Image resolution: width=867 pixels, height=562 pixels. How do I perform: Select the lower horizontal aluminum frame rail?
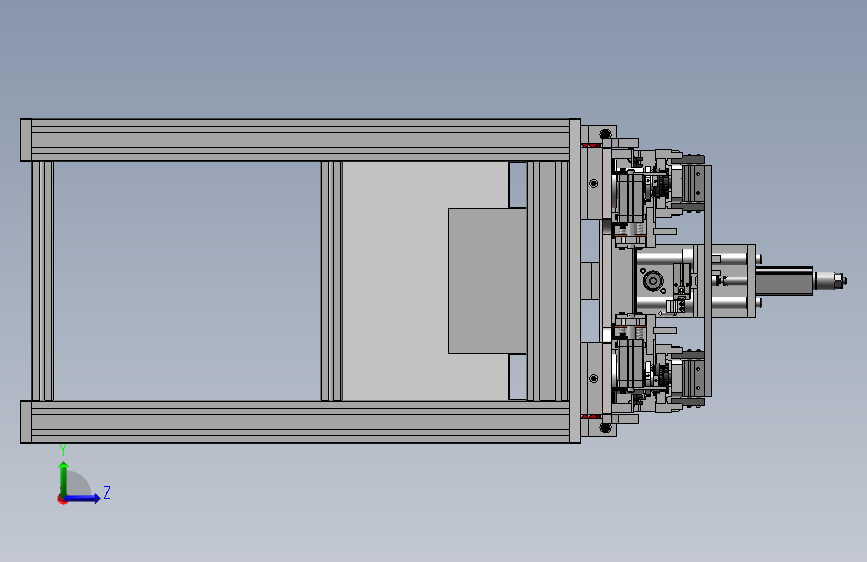pos(300,422)
